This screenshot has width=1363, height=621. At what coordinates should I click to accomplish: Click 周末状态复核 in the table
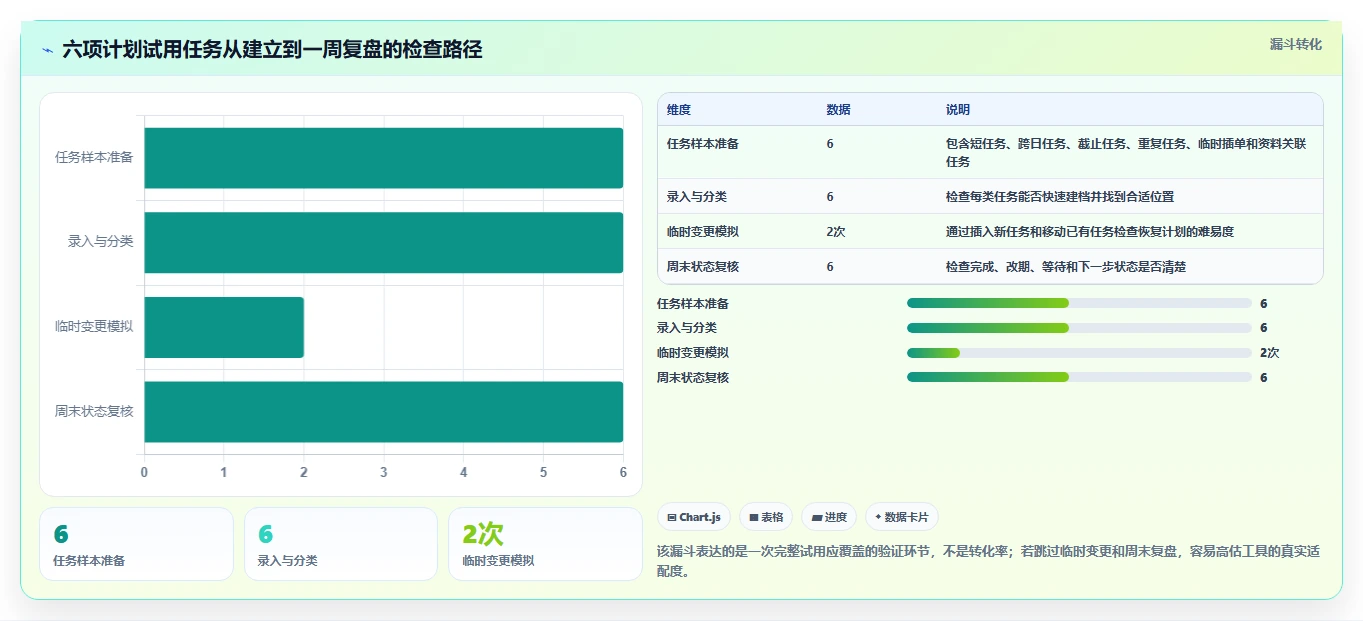click(x=703, y=267)
